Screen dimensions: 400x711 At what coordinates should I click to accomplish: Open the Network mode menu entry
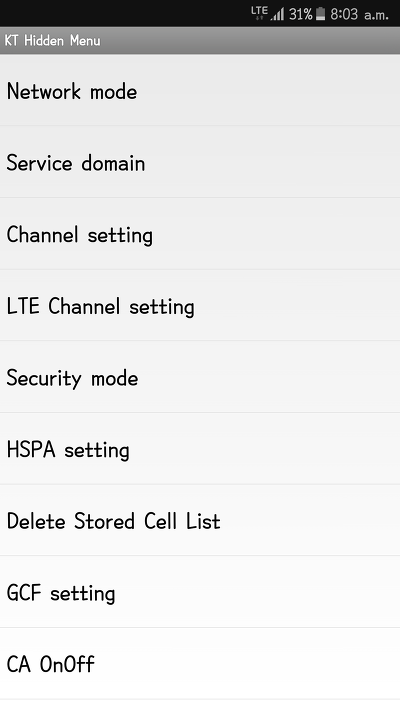coord(200,91)
